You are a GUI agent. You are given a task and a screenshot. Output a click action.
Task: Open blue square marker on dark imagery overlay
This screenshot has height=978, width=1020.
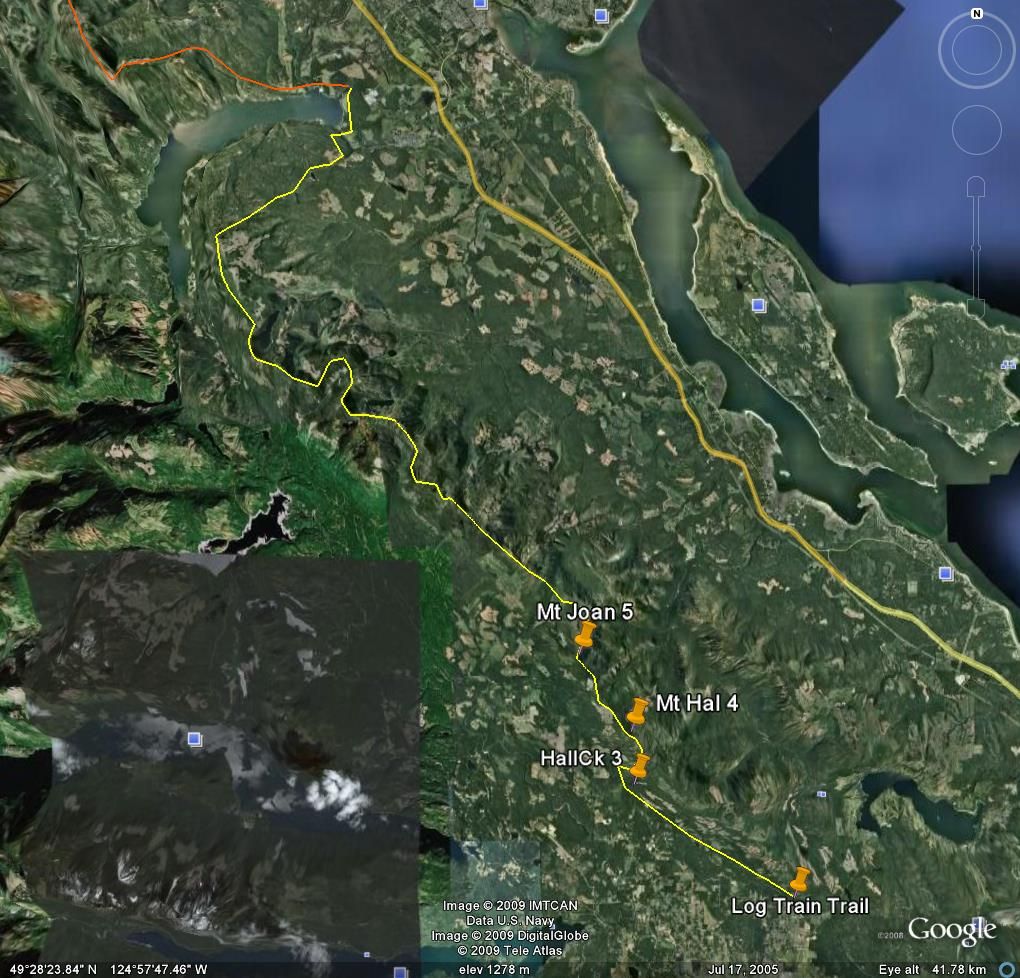point(195,739)
